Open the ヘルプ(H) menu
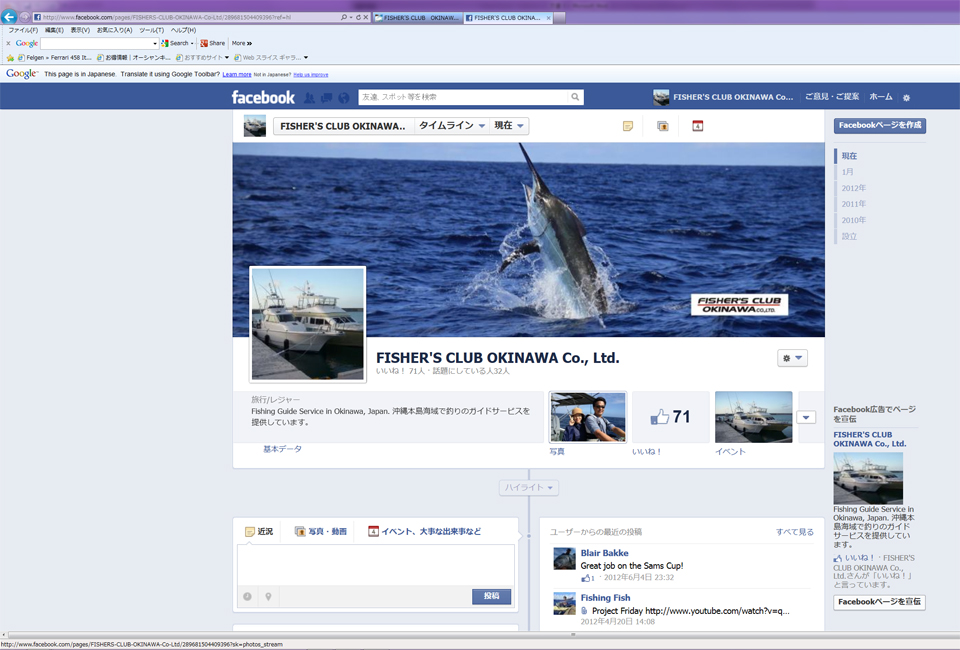The width and height of the screenshot is (960, 650). coord(183,30)
